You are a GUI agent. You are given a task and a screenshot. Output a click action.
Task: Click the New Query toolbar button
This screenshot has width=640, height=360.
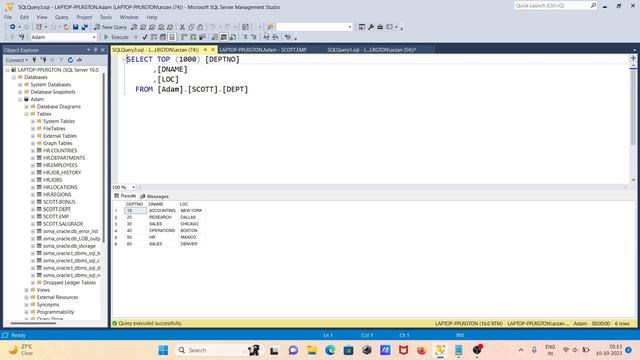click(x=111, y=27)
